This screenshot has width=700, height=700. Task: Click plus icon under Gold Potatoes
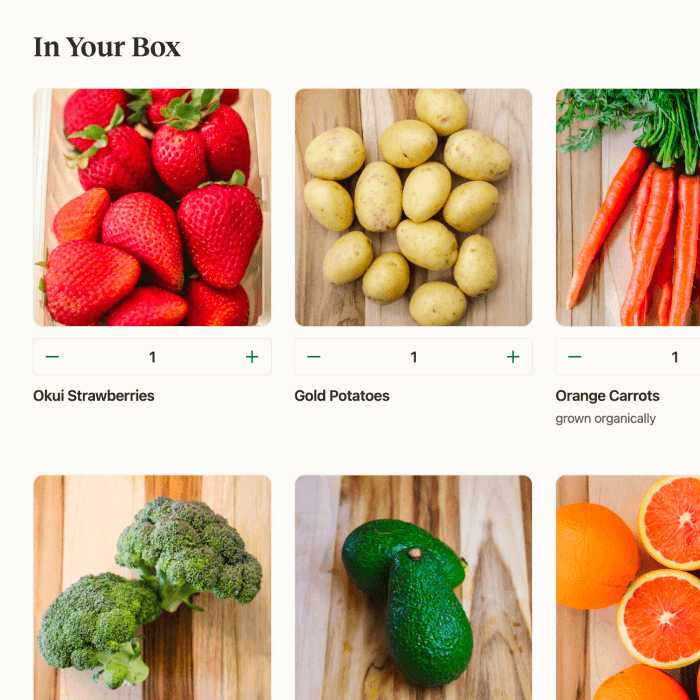click(x=513, y=357)
